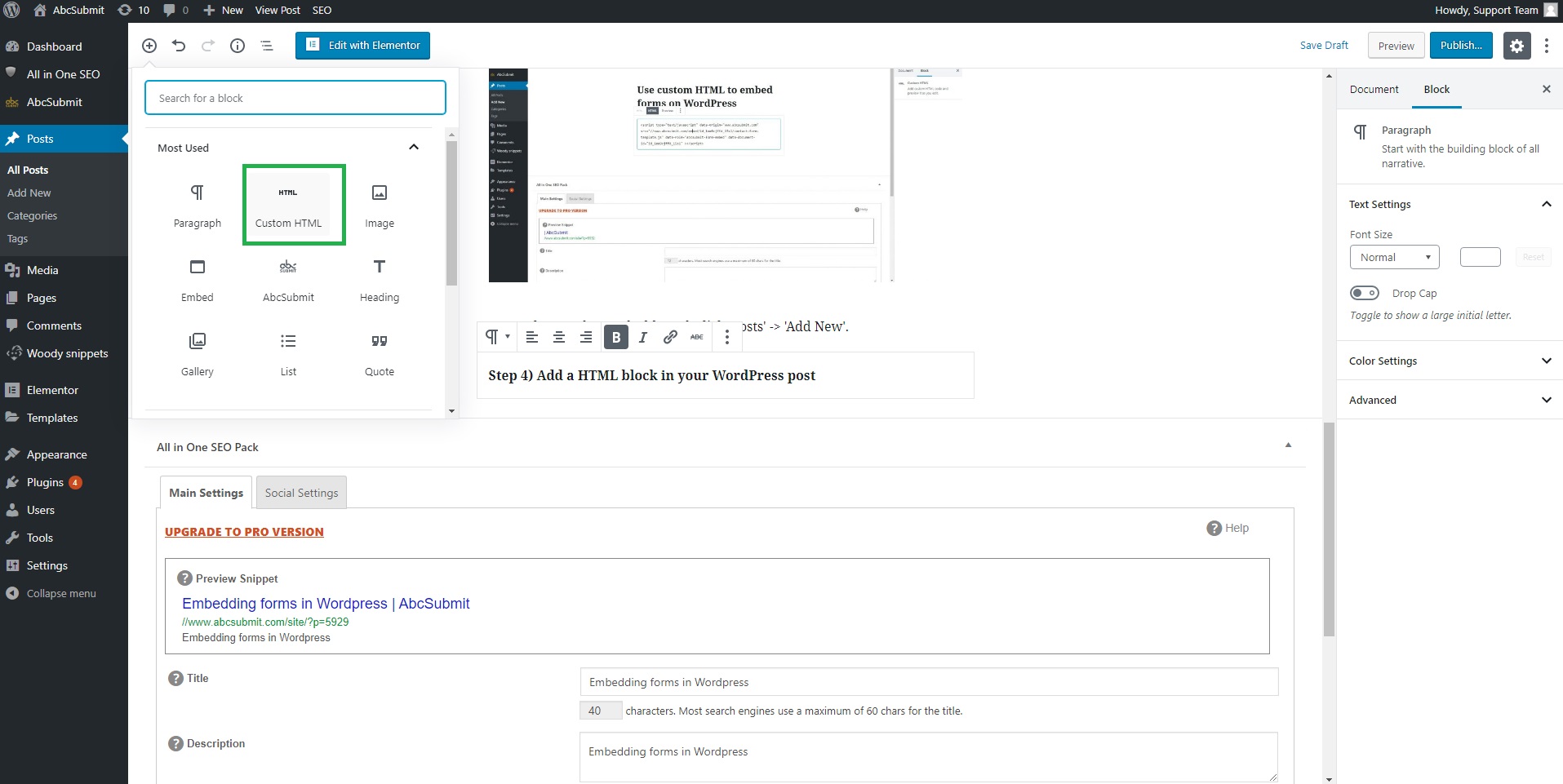This screenshot has width=1563, height=784.
Task: Click the Search for a block field
Action: pos(295,97)
